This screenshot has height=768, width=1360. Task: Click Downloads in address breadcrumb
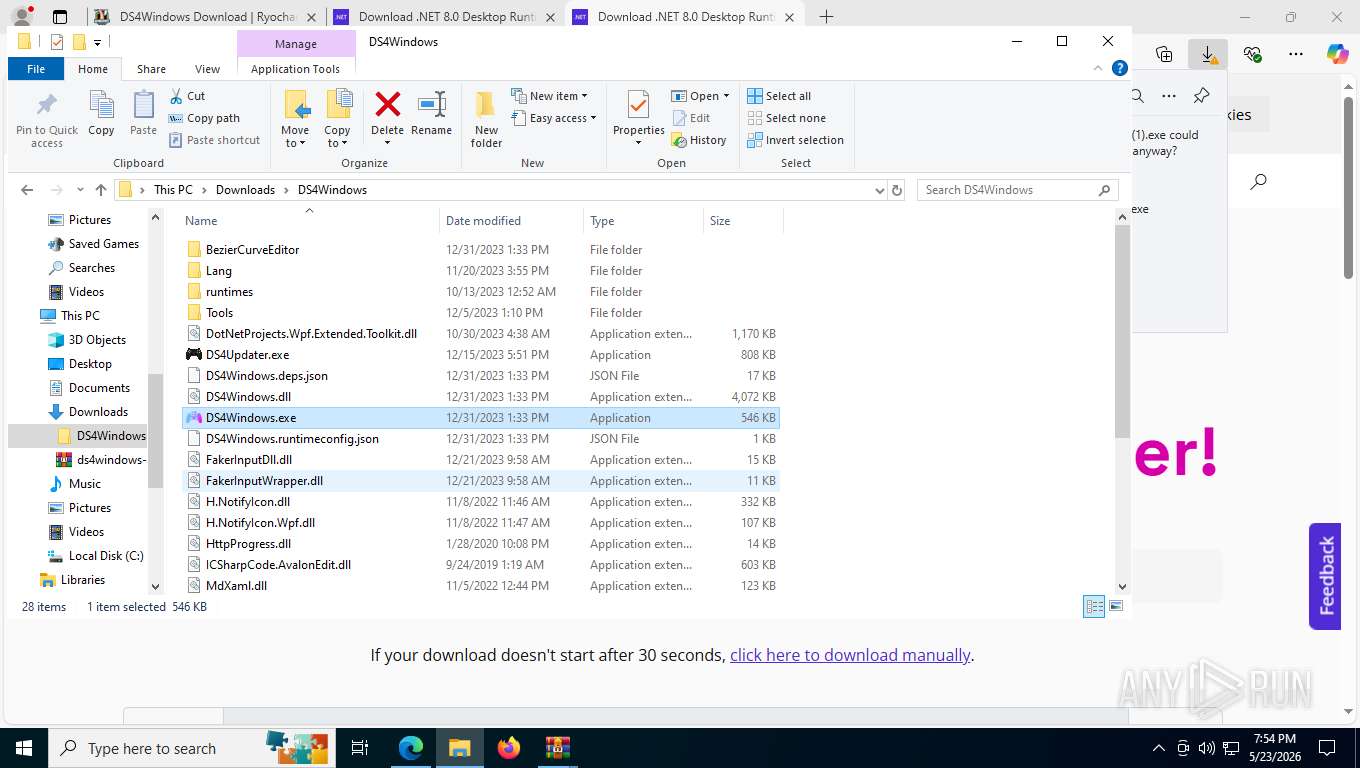point(245,190)
